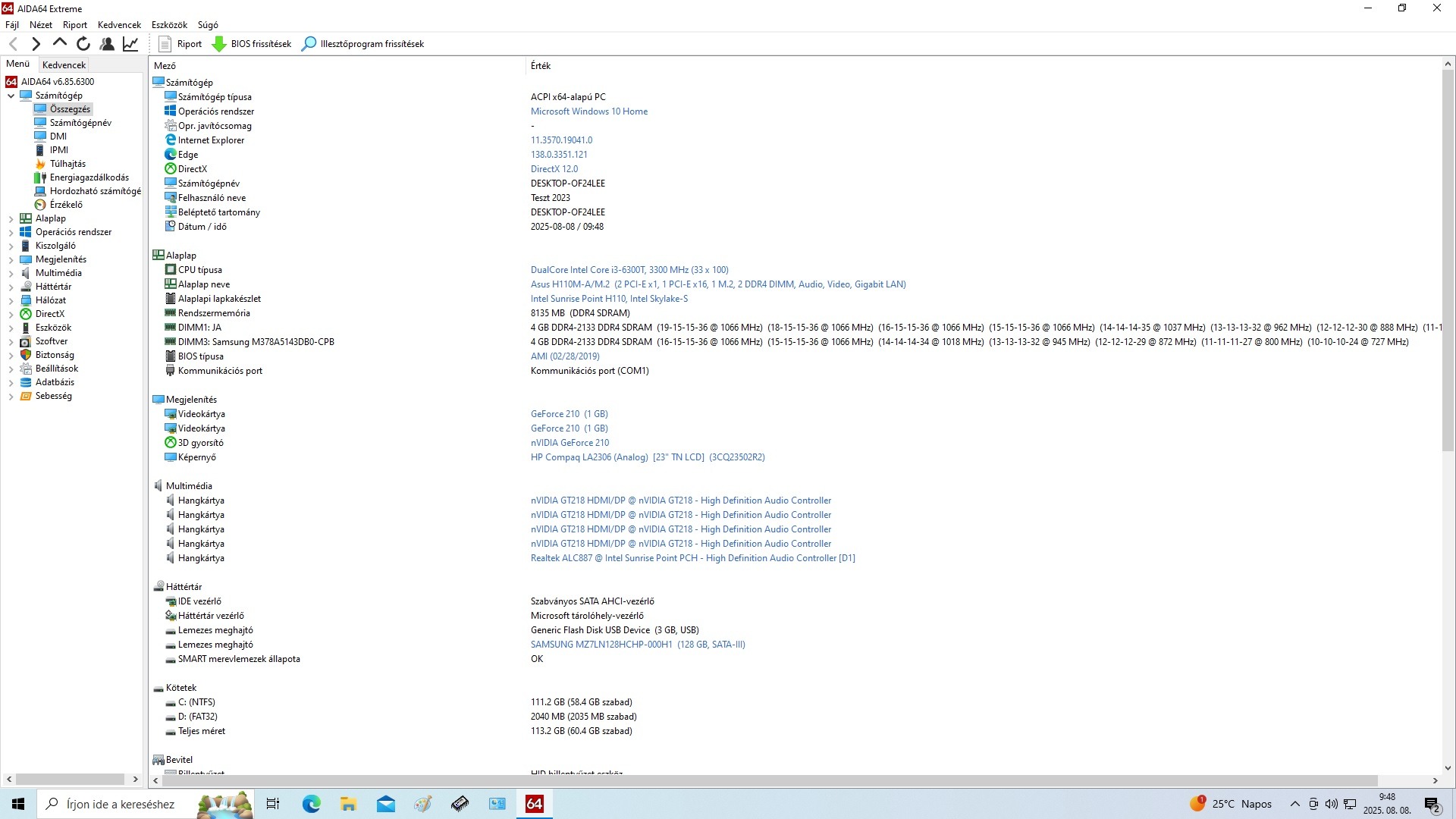
Task: Open the graph chart toolbar icon
Action: coord(130,44)
